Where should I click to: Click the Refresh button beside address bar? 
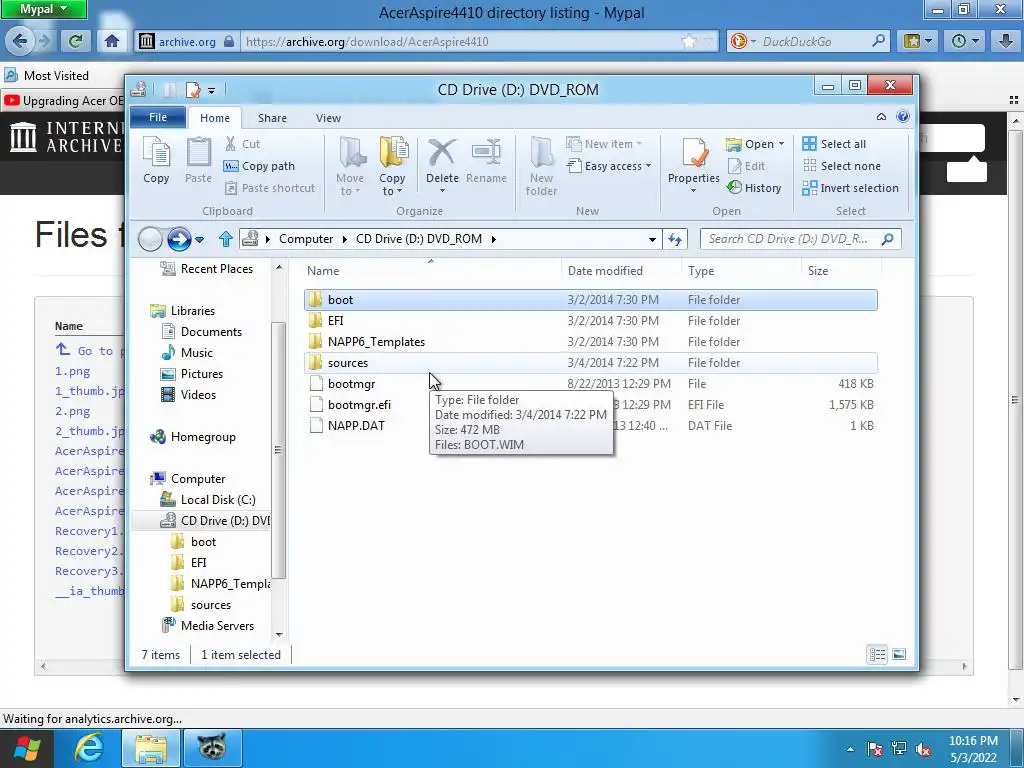click(x=675, y=240)
